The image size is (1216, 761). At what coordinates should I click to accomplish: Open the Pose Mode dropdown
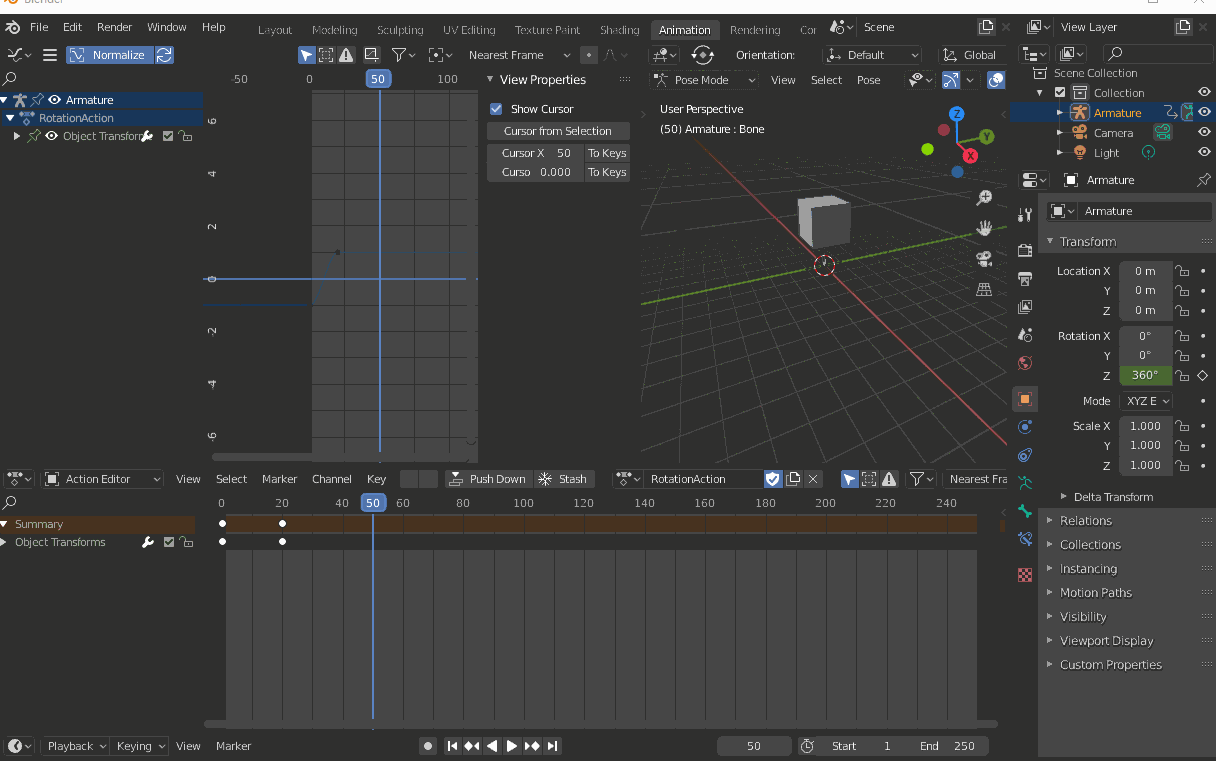[x=704, y=78]
